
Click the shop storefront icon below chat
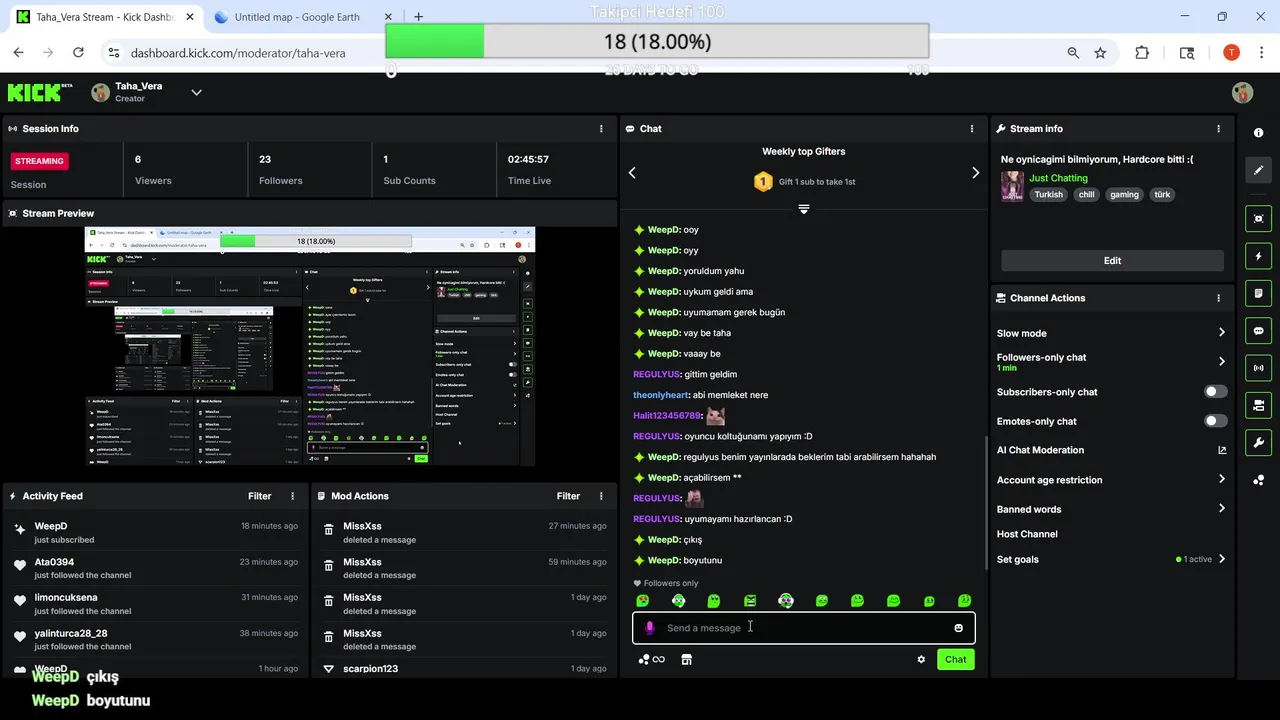pos(686,659)
